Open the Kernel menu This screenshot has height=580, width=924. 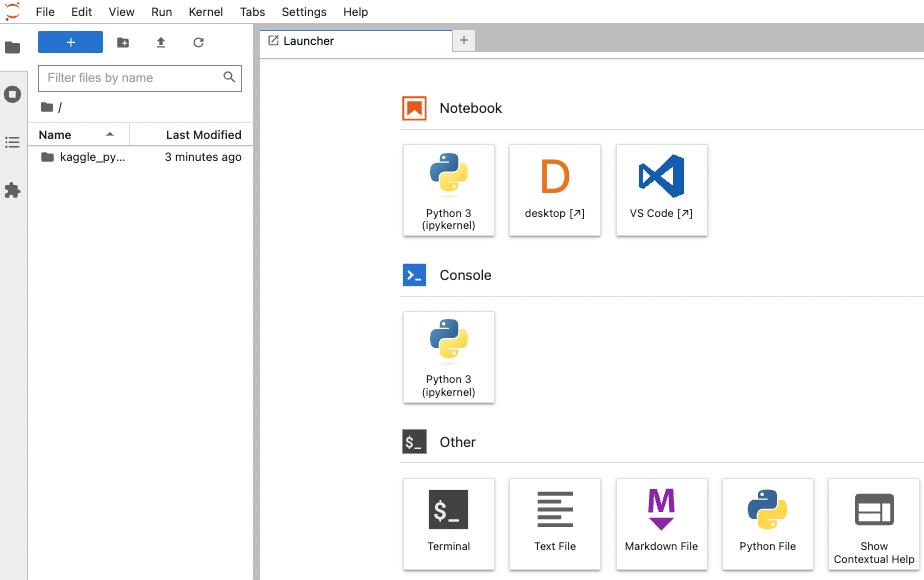[x=206, y=12]
